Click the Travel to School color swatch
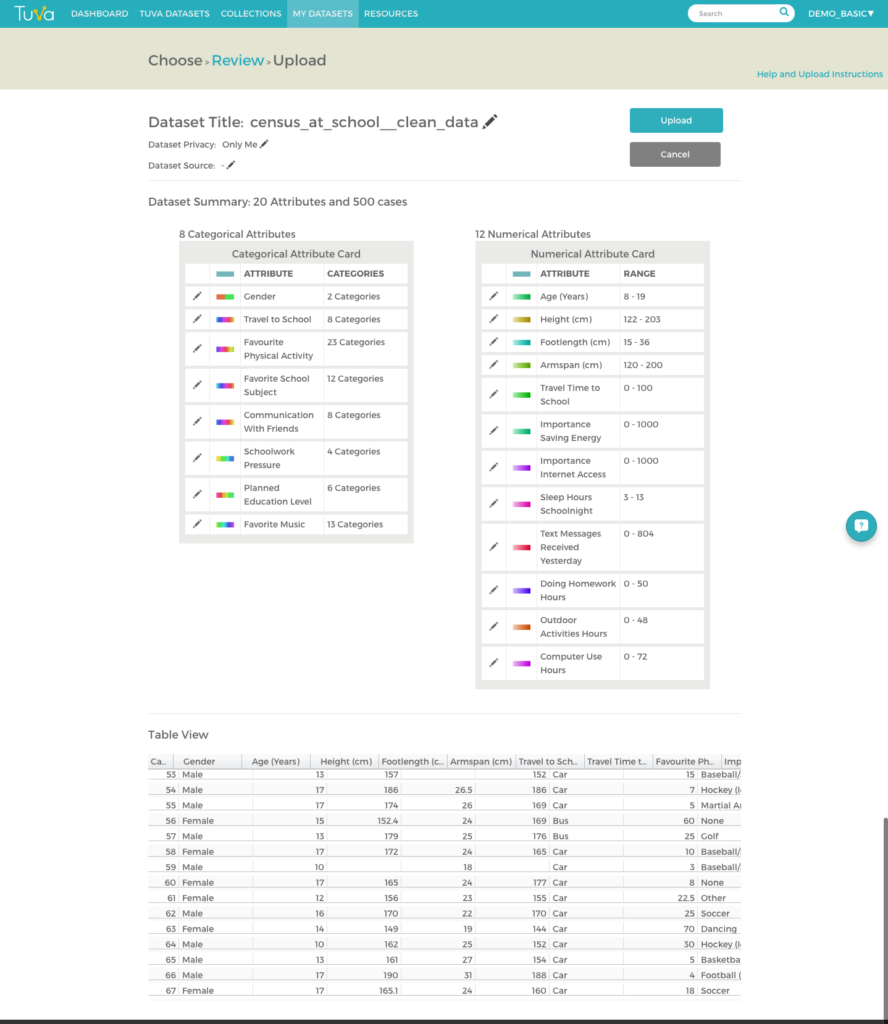888x1024 pixels. [225, 319]
